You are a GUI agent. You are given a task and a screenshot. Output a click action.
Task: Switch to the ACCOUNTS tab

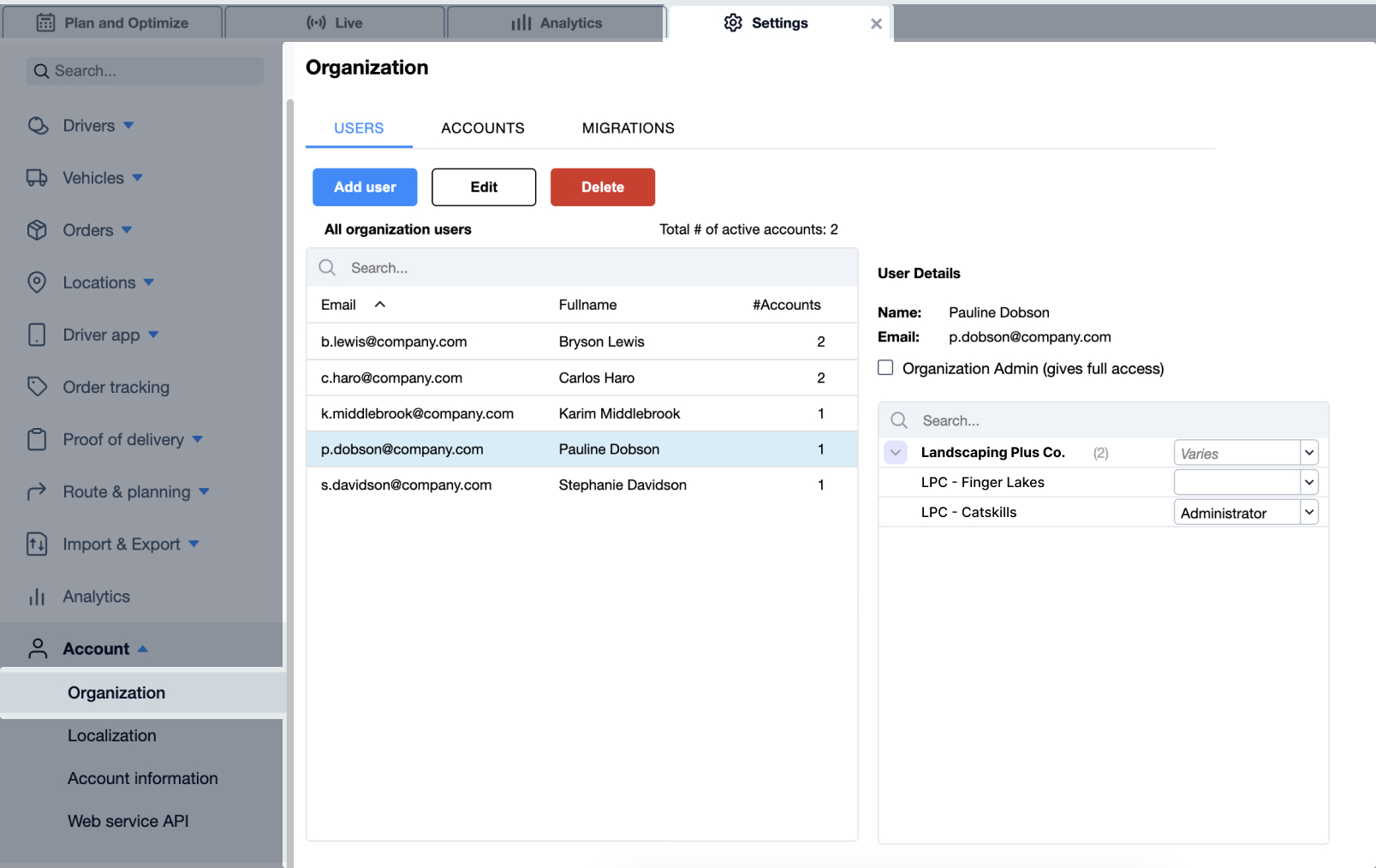tap(482, 128)
